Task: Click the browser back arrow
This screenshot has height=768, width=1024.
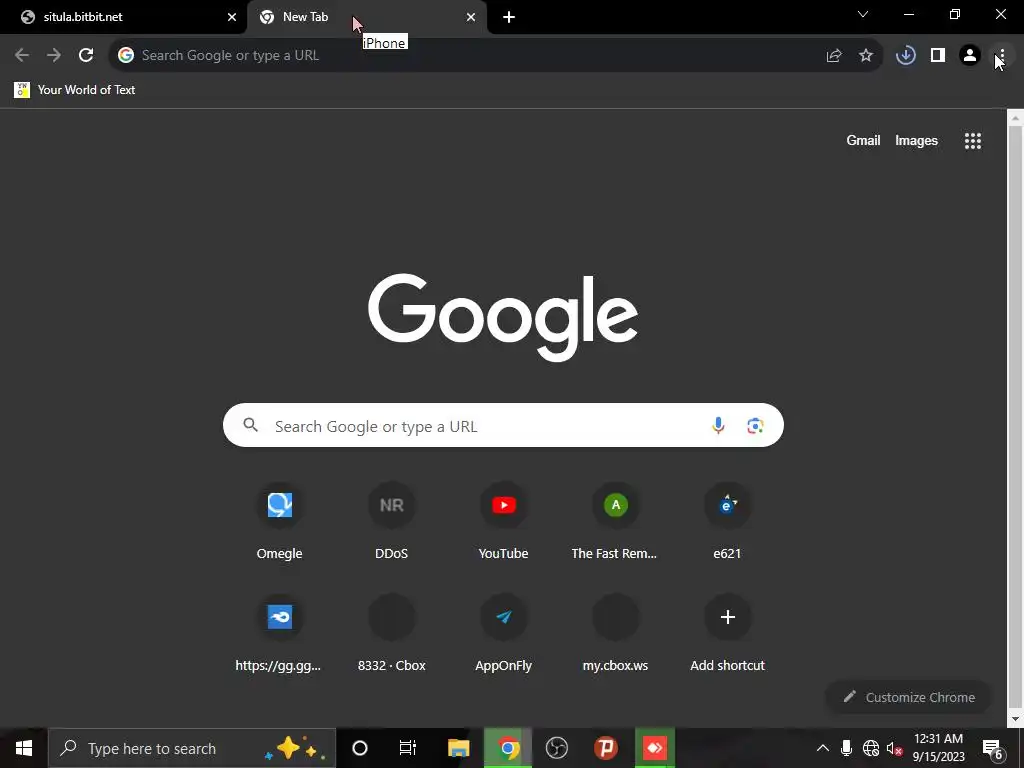Action: pyautogui.click(x=22, y=56)
